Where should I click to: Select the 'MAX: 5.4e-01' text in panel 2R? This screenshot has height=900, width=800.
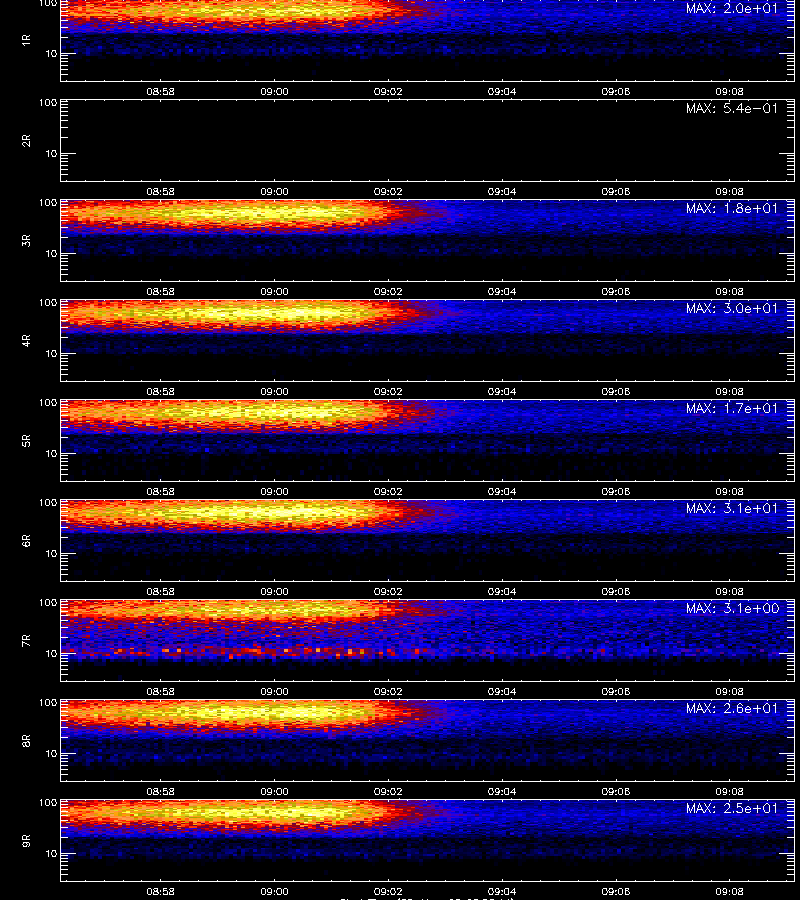pyautogui.click(x=732, y=108)
